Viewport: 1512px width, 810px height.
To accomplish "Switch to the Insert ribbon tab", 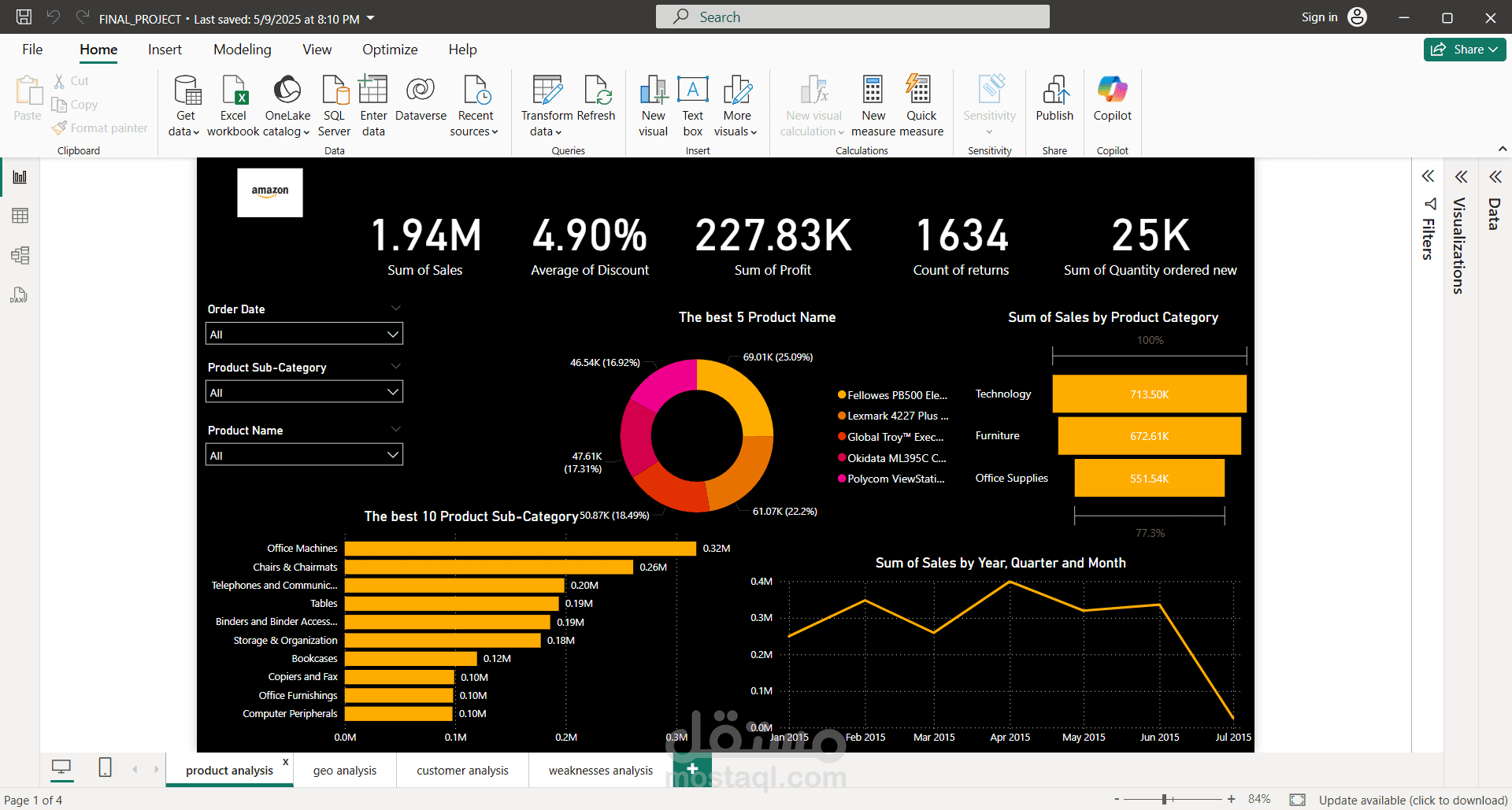I will (165, 50).
